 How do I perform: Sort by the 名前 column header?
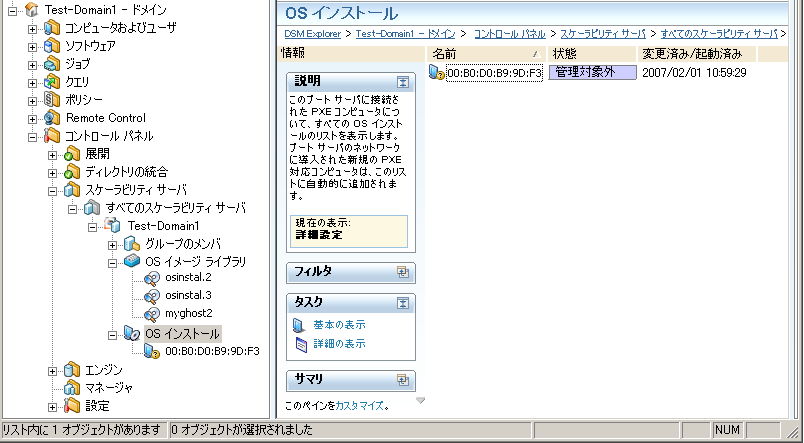(x=487, y=54)
